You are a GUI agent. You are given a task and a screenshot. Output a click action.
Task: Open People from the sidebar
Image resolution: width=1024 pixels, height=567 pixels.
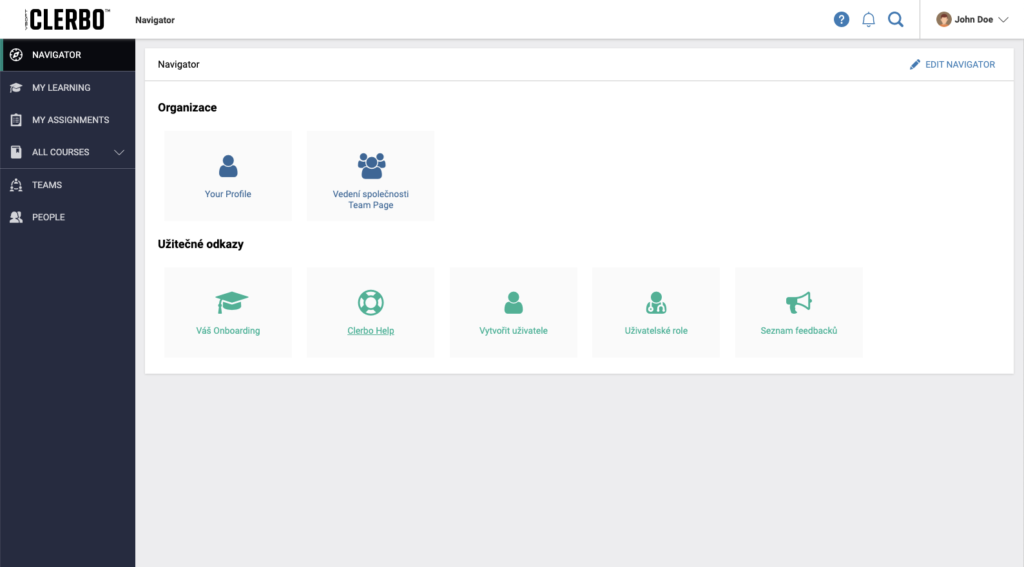point(68,217)
